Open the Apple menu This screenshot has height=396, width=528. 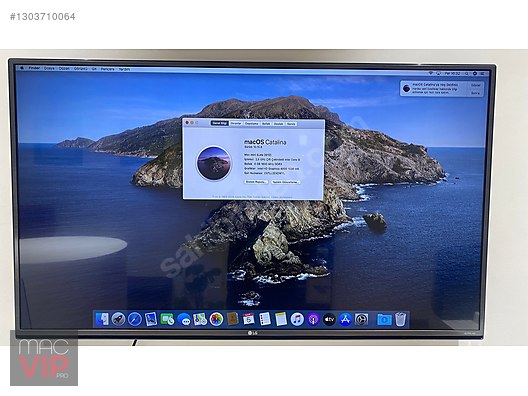click(x=22, y=68)
